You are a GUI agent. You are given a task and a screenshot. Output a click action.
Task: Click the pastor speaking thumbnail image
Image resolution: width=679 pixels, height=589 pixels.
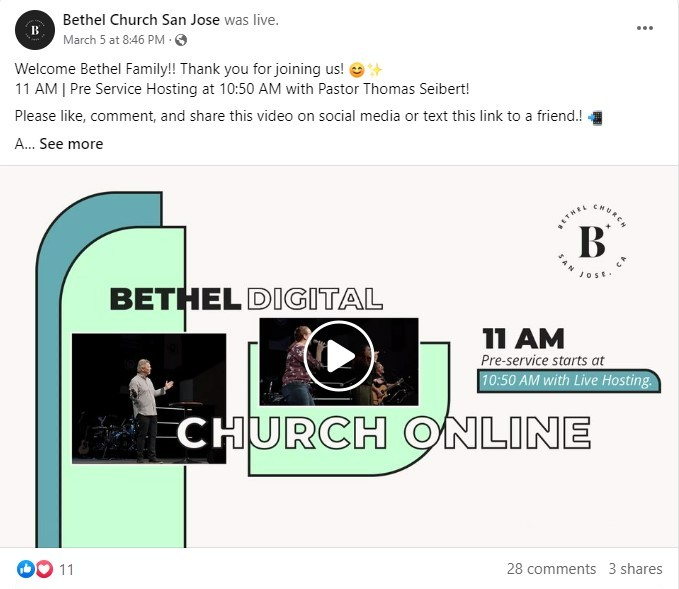[x=149, y=398]
